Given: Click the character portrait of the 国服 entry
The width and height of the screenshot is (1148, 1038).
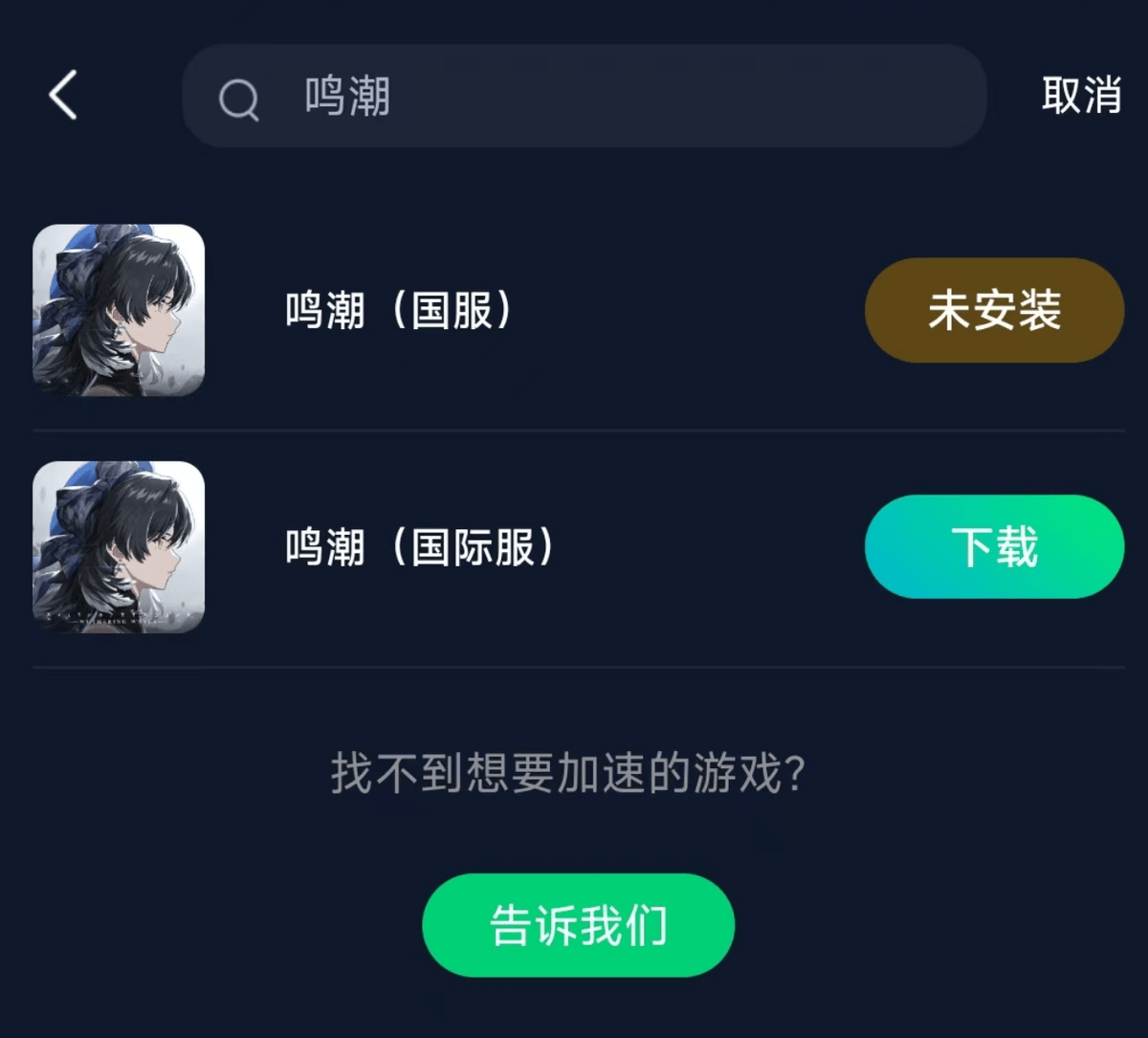Looking at the screenshot, I should [119, 310].
